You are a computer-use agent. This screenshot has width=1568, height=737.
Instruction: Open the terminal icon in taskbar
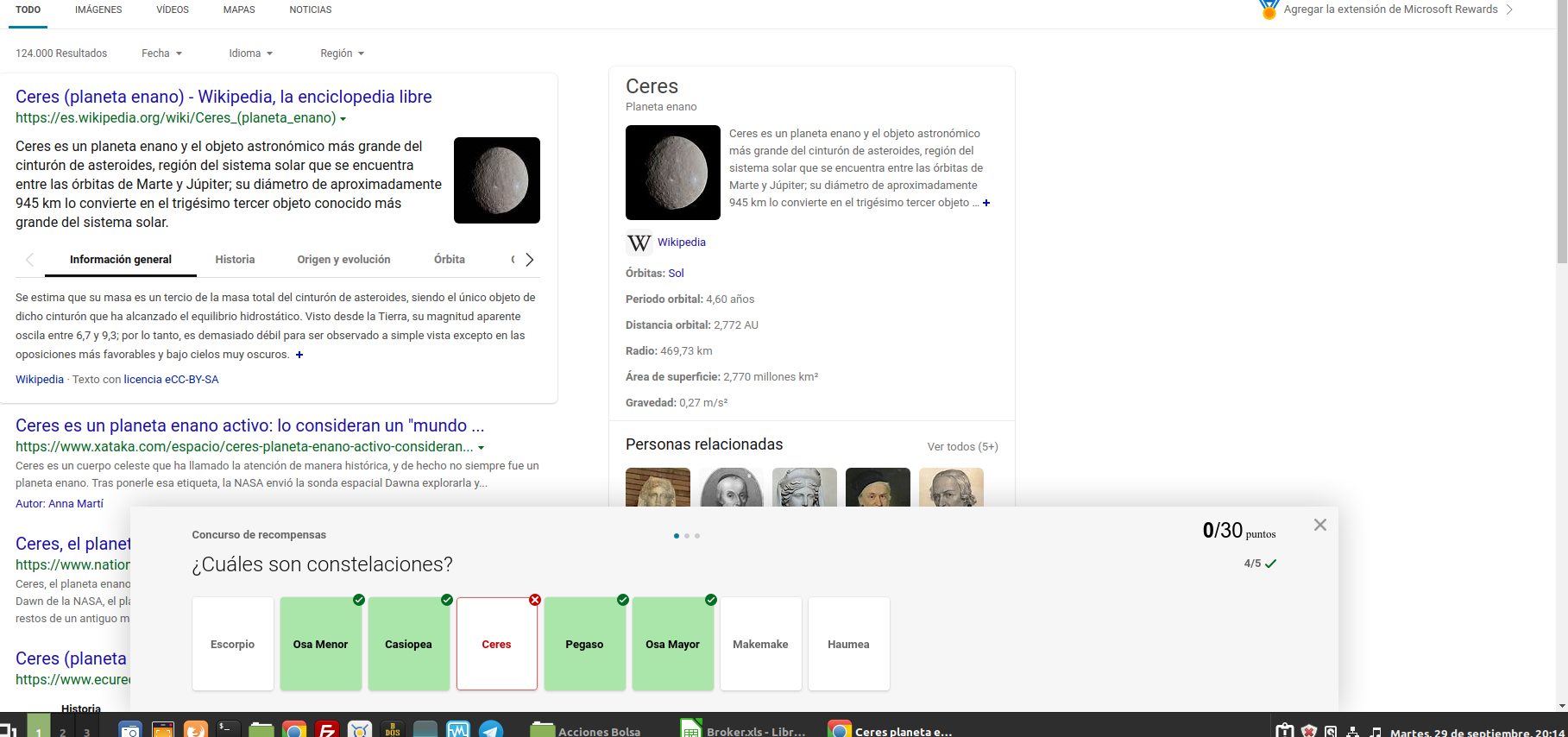228,730
